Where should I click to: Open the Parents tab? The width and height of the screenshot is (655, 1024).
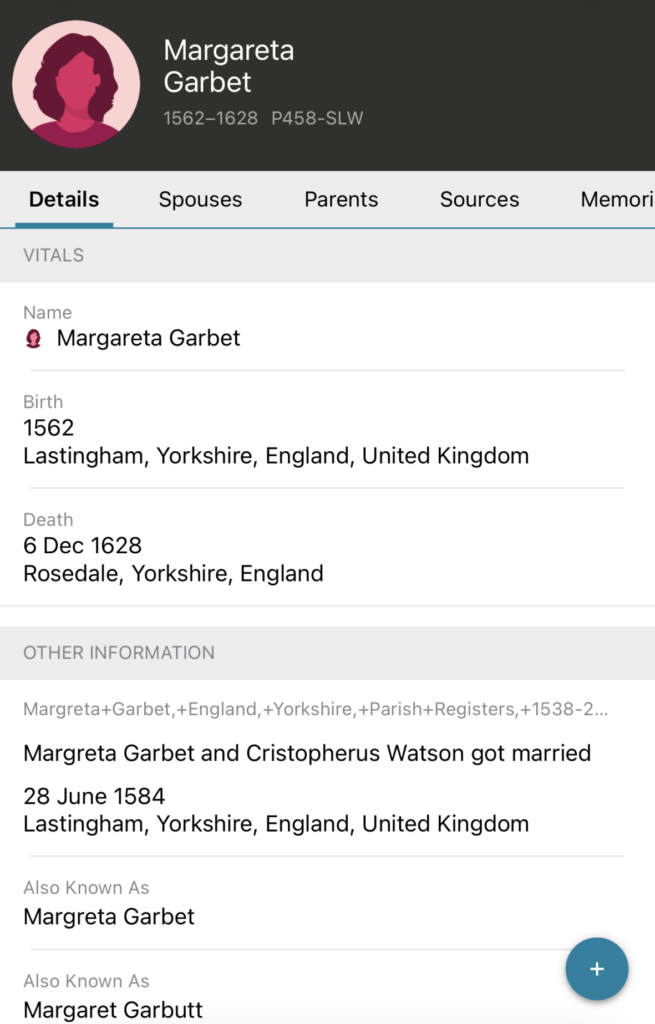pos(341,199)
